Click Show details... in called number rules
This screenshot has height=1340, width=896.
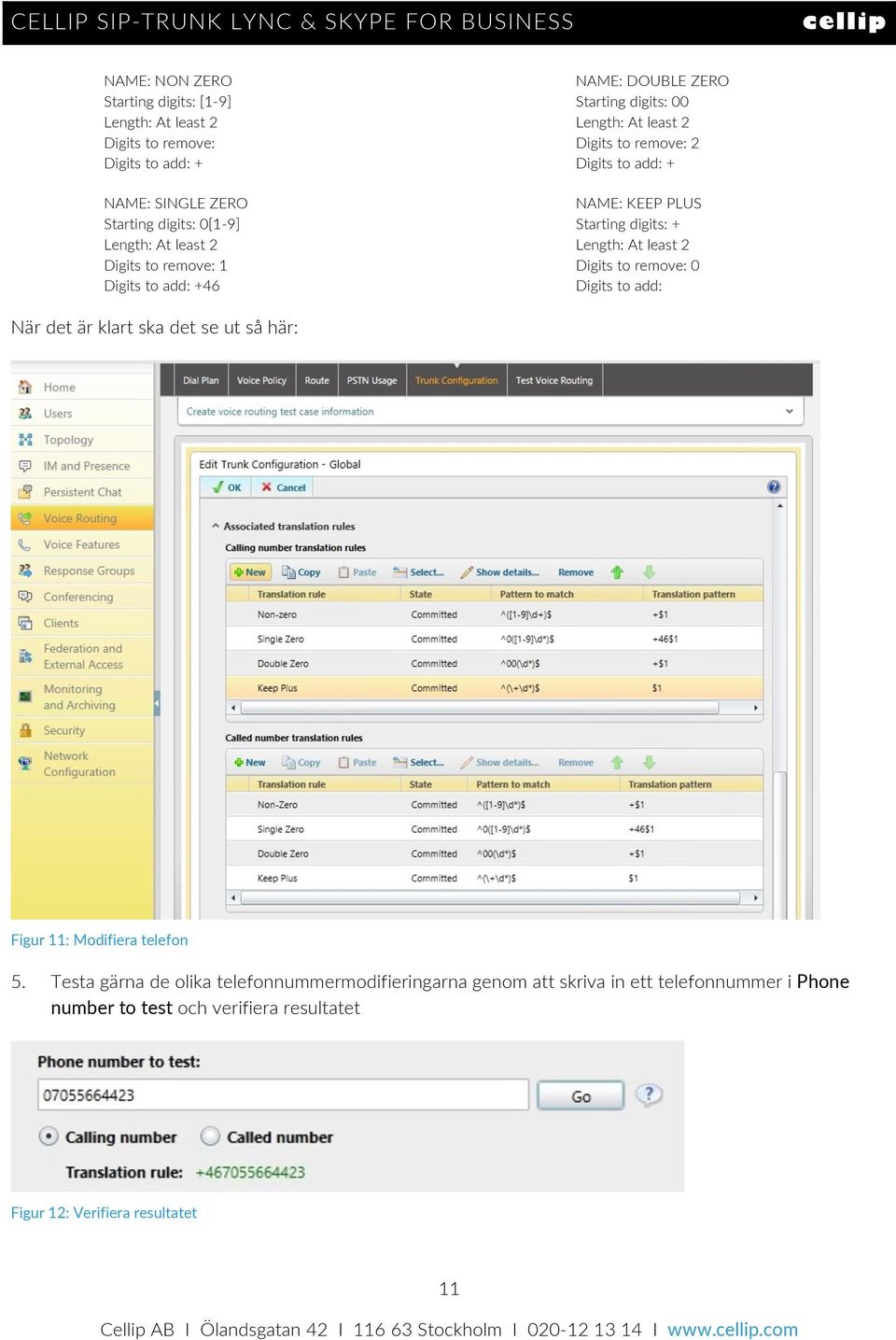(499, 762)
